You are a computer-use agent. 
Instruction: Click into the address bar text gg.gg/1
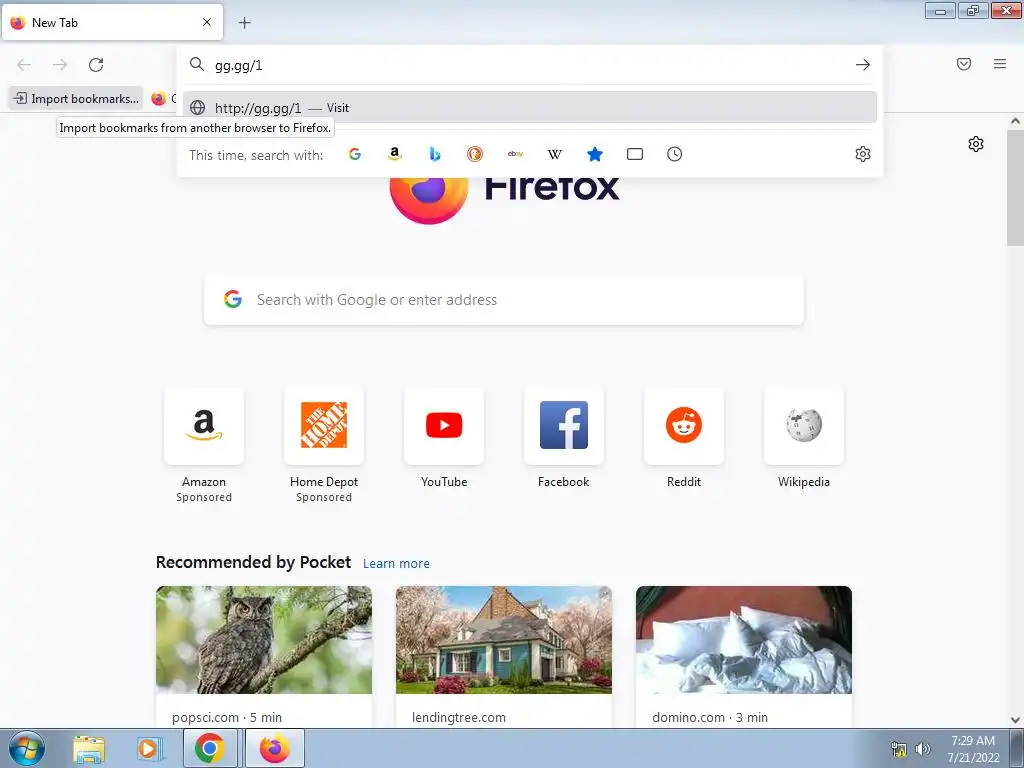[x=238, y=65]
